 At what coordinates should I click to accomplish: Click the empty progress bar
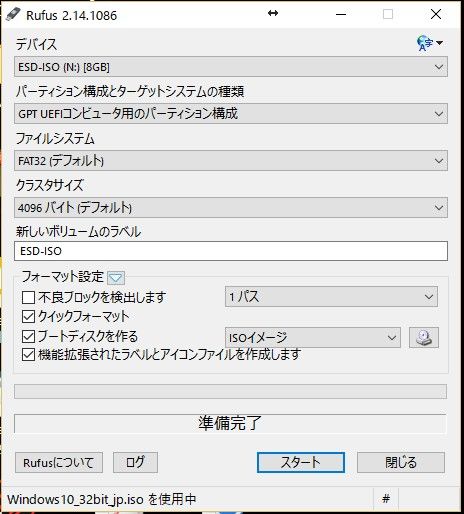(x=230, y=391)
